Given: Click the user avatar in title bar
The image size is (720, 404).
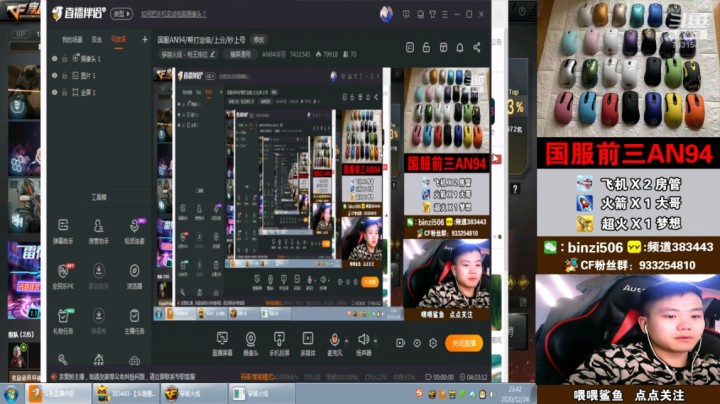Looking at the screenshot, I should (x=386, y=14).
